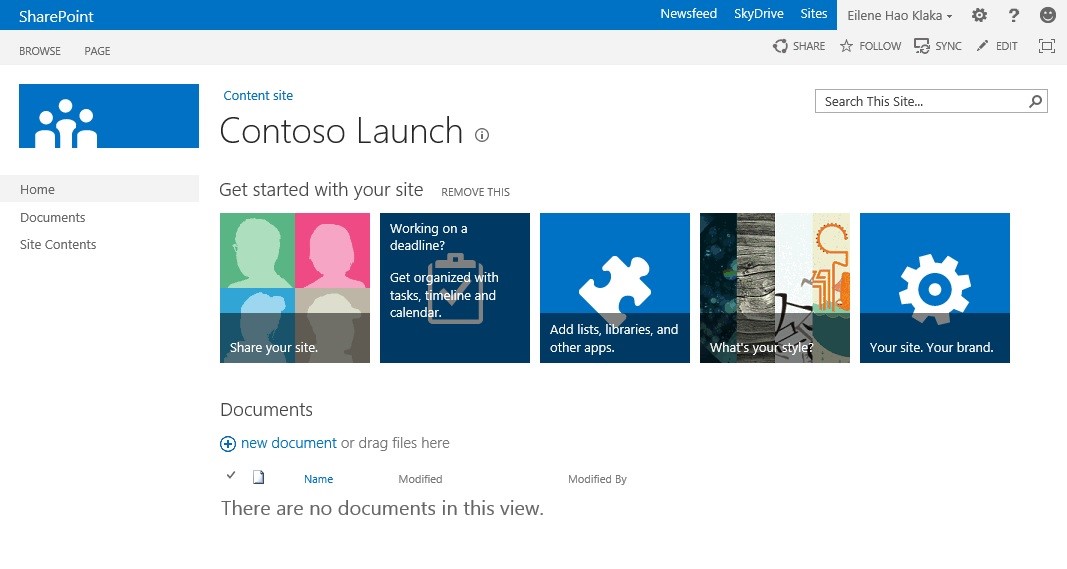
Task: Click the Search This Site input box
Action: 920,101
